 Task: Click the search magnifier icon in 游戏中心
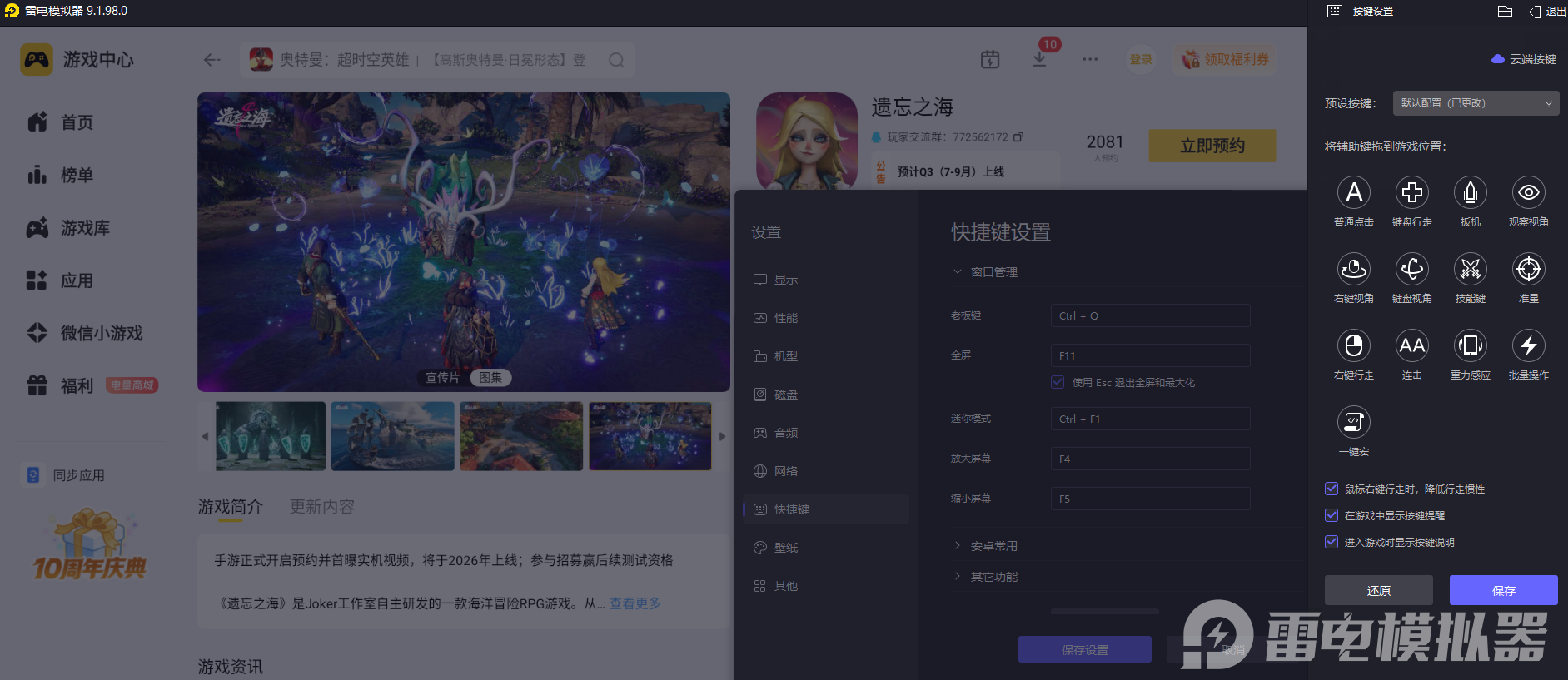tap(616, 60)
